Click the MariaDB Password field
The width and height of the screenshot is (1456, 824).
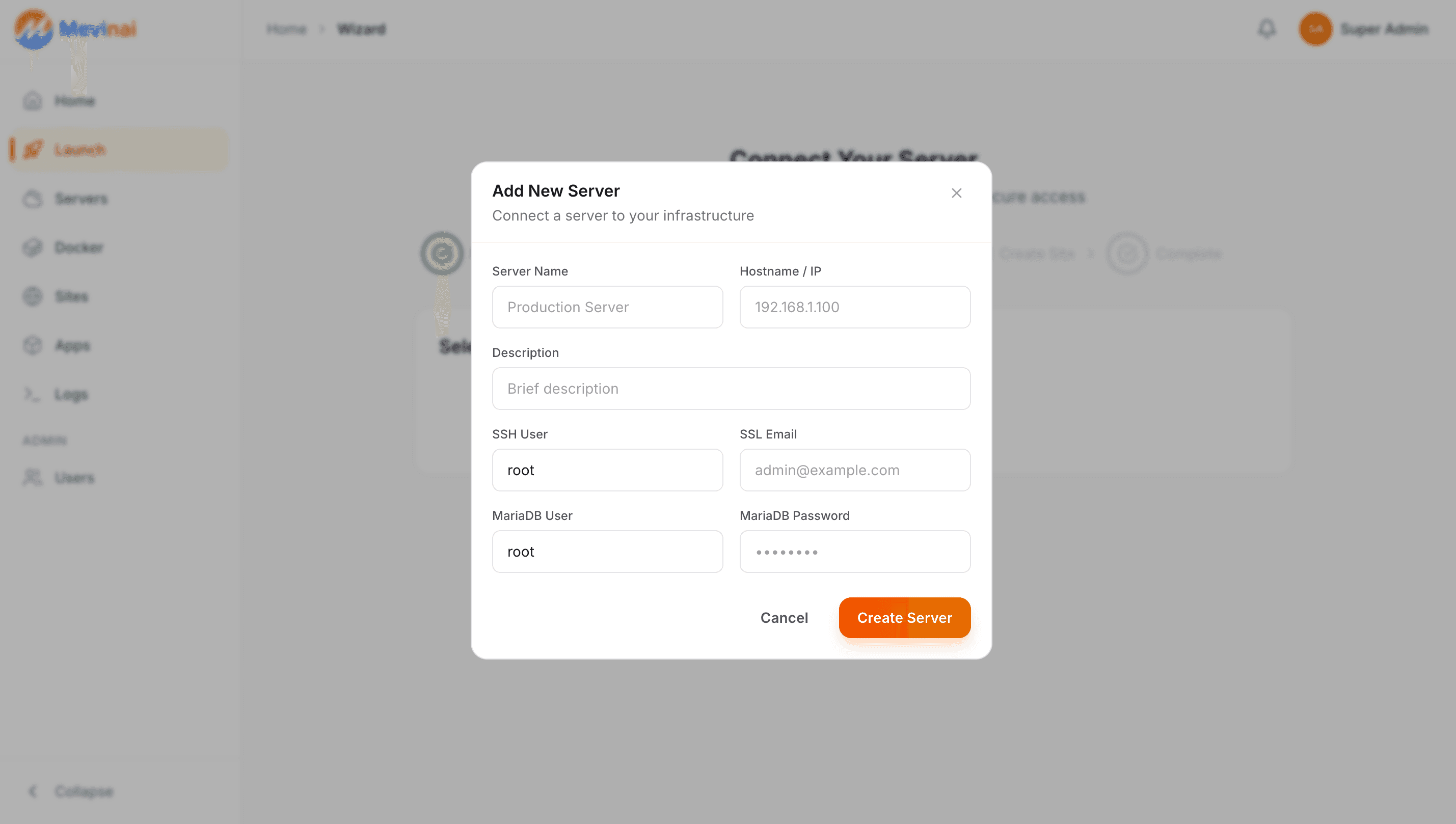pyautogui.click(x=855, y=551)
